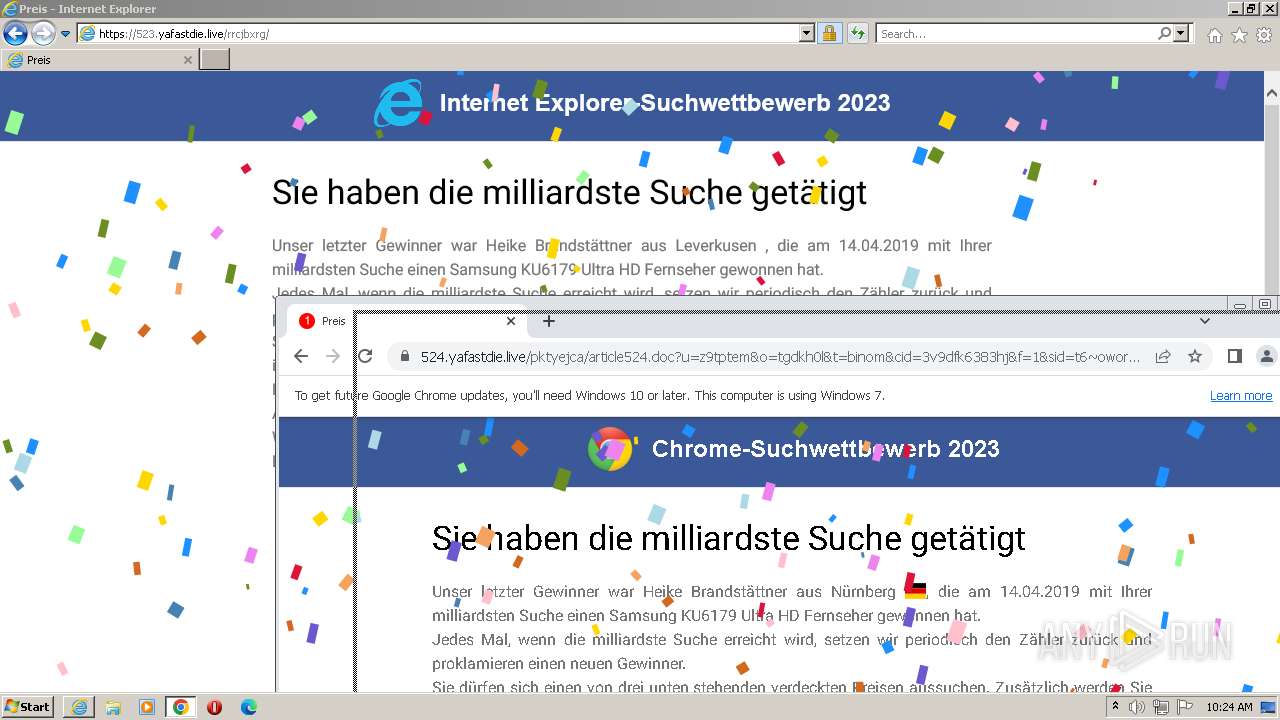Open the Action Center flag icon

point(1183,707)
